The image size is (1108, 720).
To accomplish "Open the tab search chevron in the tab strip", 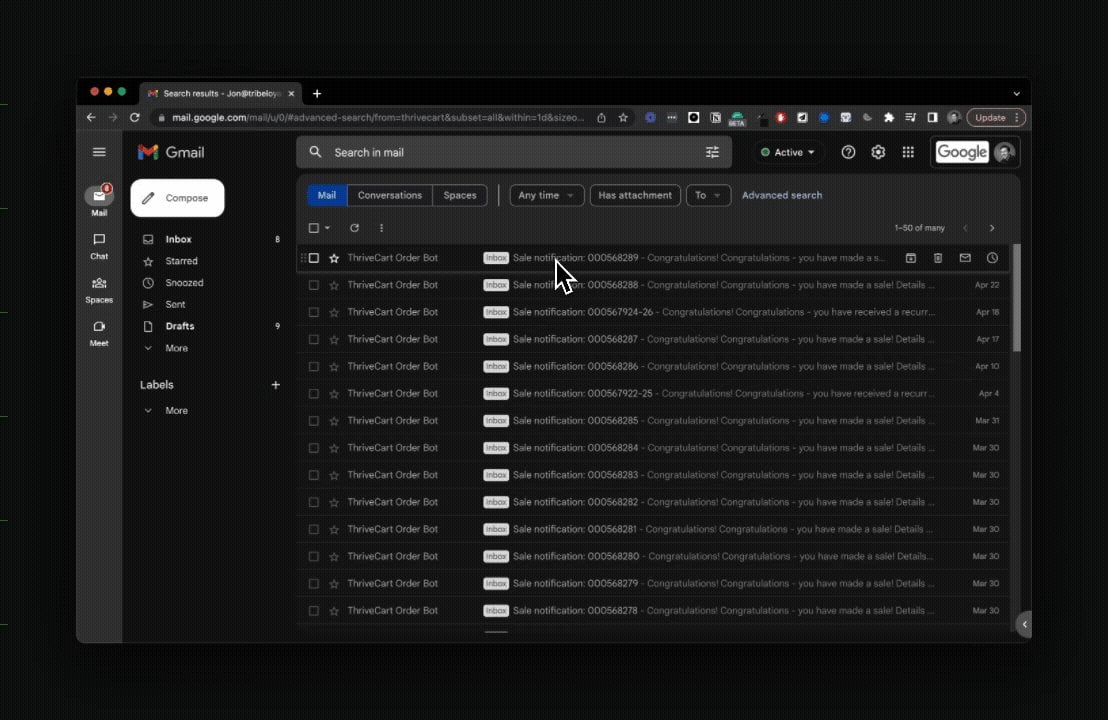I will (1016, 93).
